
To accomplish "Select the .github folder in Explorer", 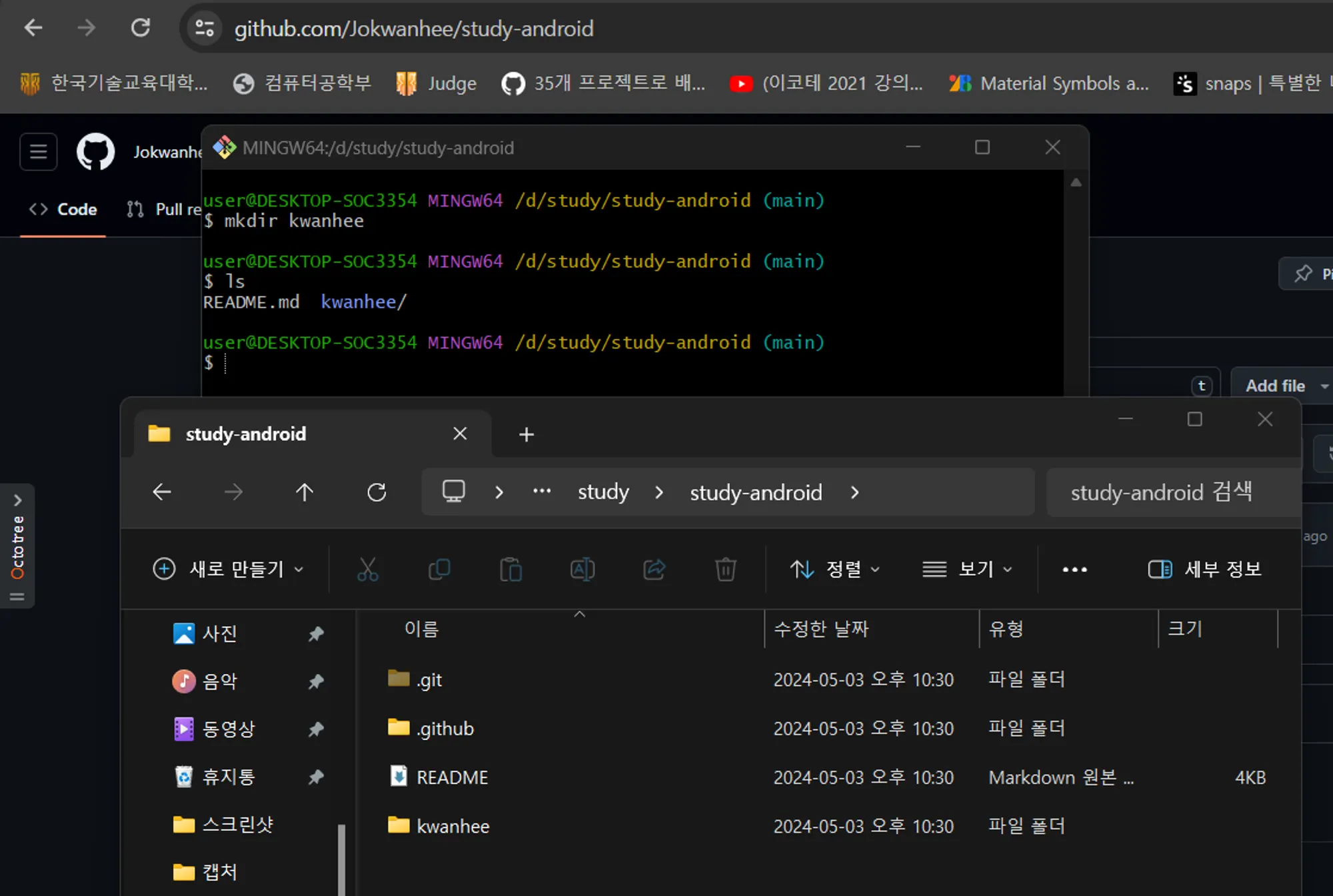I will 445,728.
